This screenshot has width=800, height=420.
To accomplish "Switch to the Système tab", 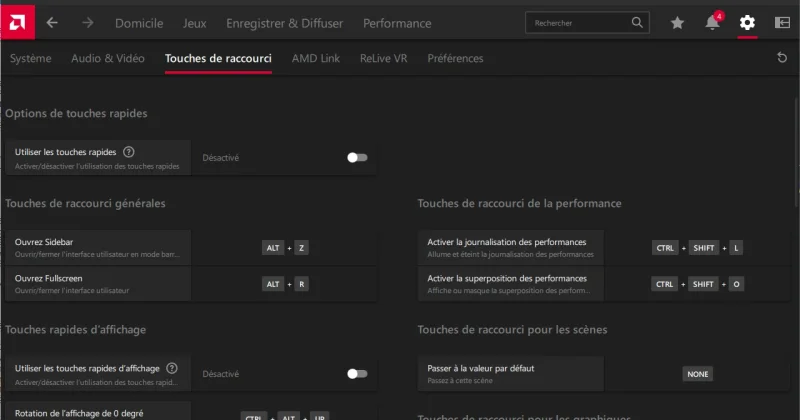I will (31, 58).
